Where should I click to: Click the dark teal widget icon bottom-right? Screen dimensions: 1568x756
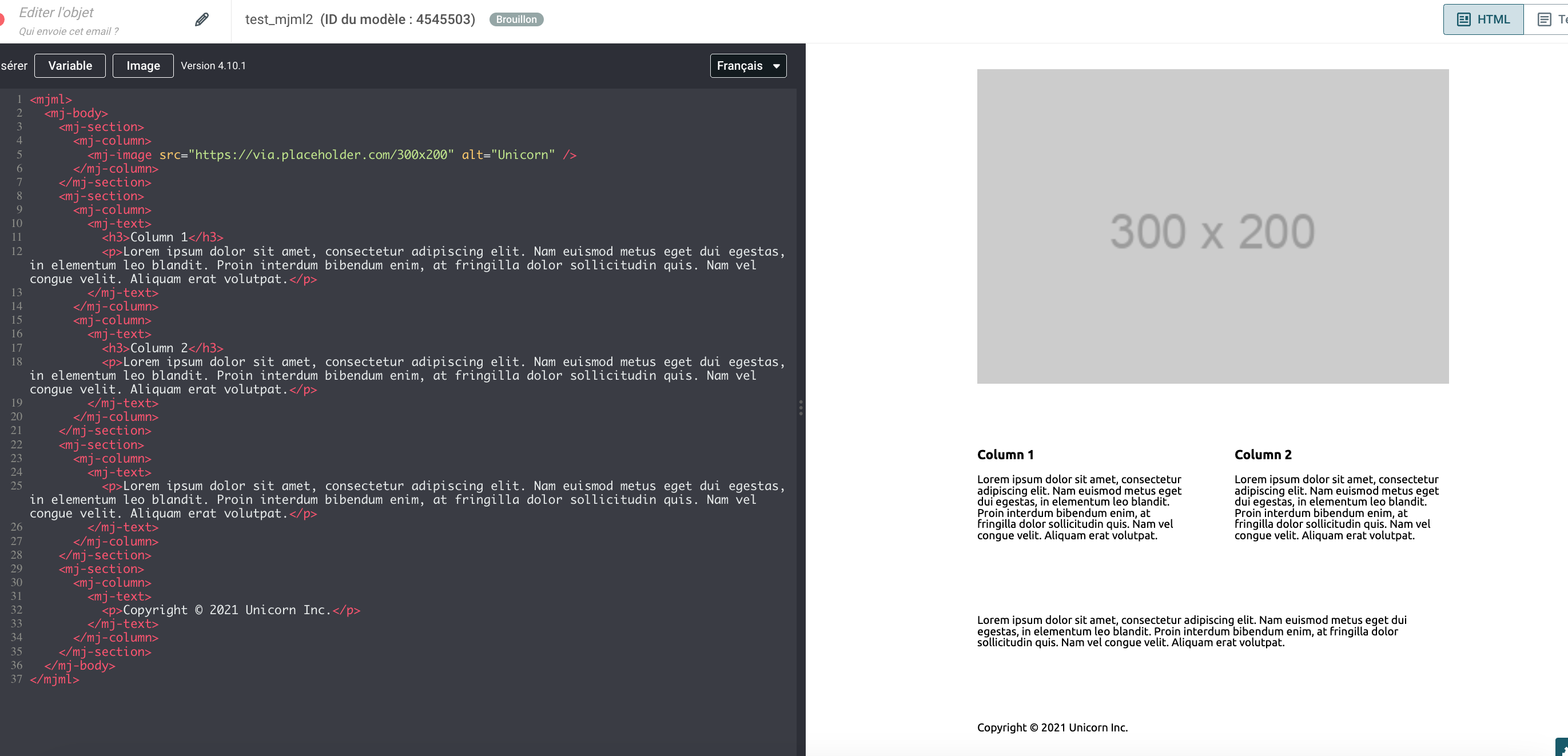click(x=1562, y=748)
